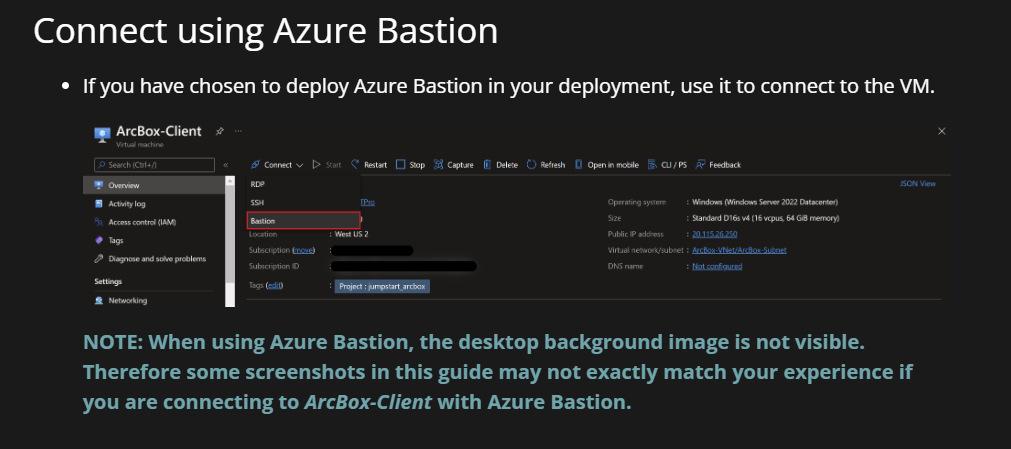Screen dimensions: 1011x449
Task: Stop the VM using the toolbar
Action: pyautogui.click(x=411, y=165)
